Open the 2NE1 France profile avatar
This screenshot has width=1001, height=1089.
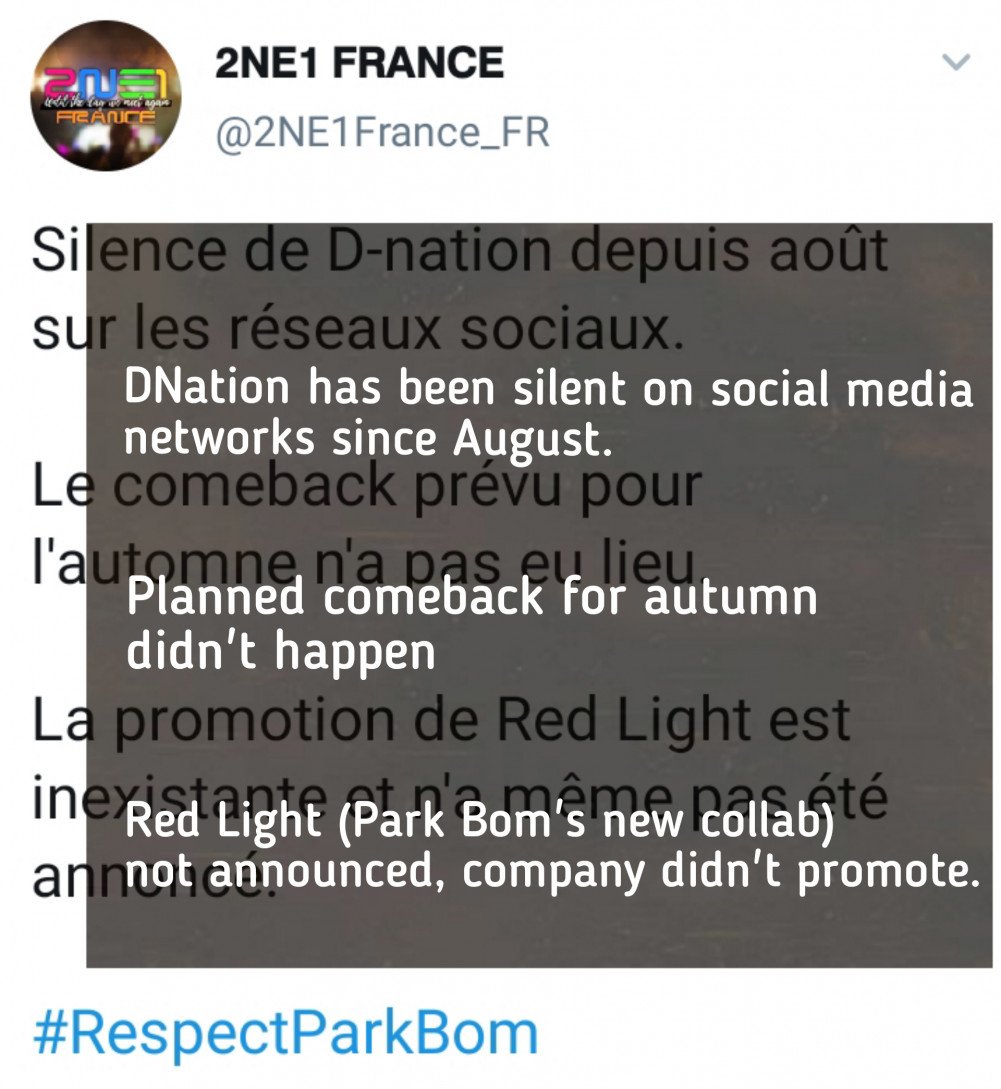106,95
